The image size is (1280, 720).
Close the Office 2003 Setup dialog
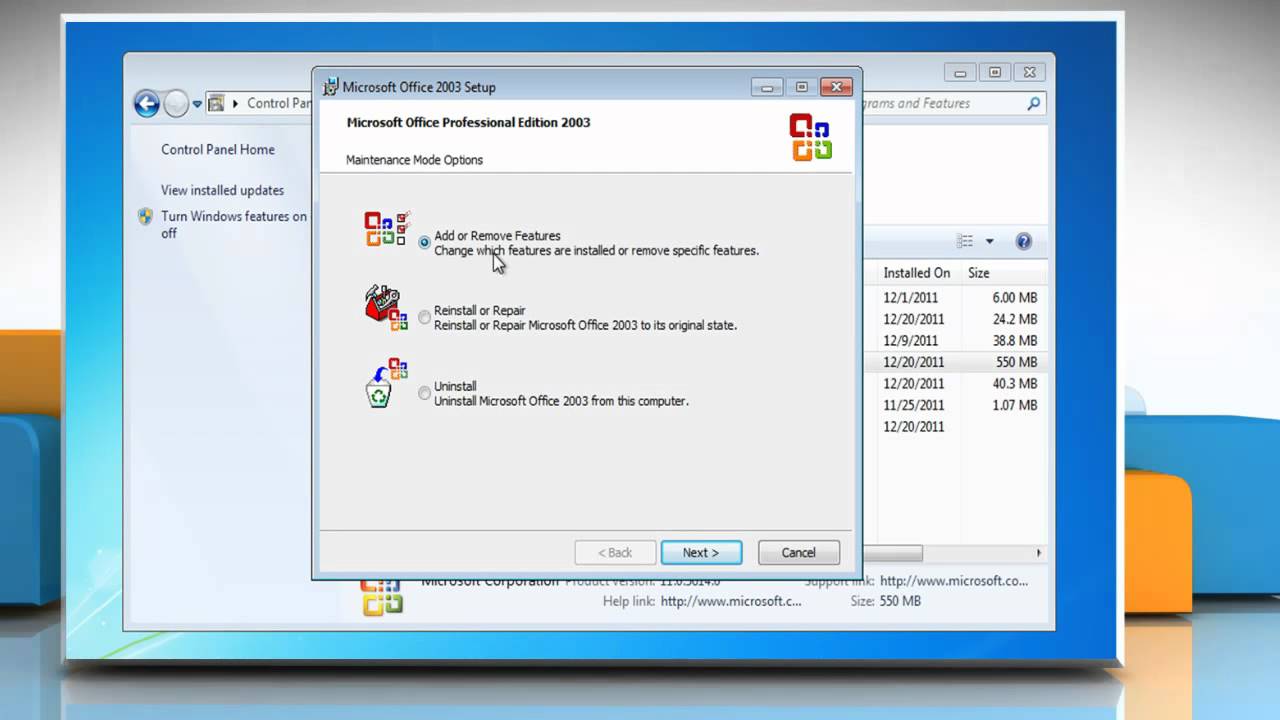(x=836, y=87)
